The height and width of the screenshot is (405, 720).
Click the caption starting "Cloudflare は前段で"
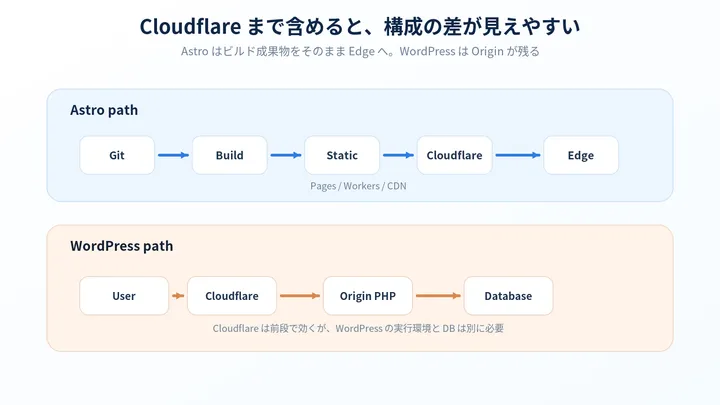[358, 328]
